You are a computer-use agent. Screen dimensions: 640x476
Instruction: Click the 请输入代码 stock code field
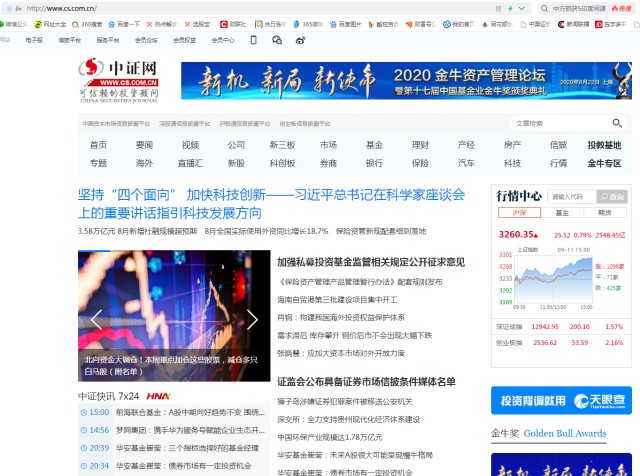pyautogui.click(x=572, y=197)
